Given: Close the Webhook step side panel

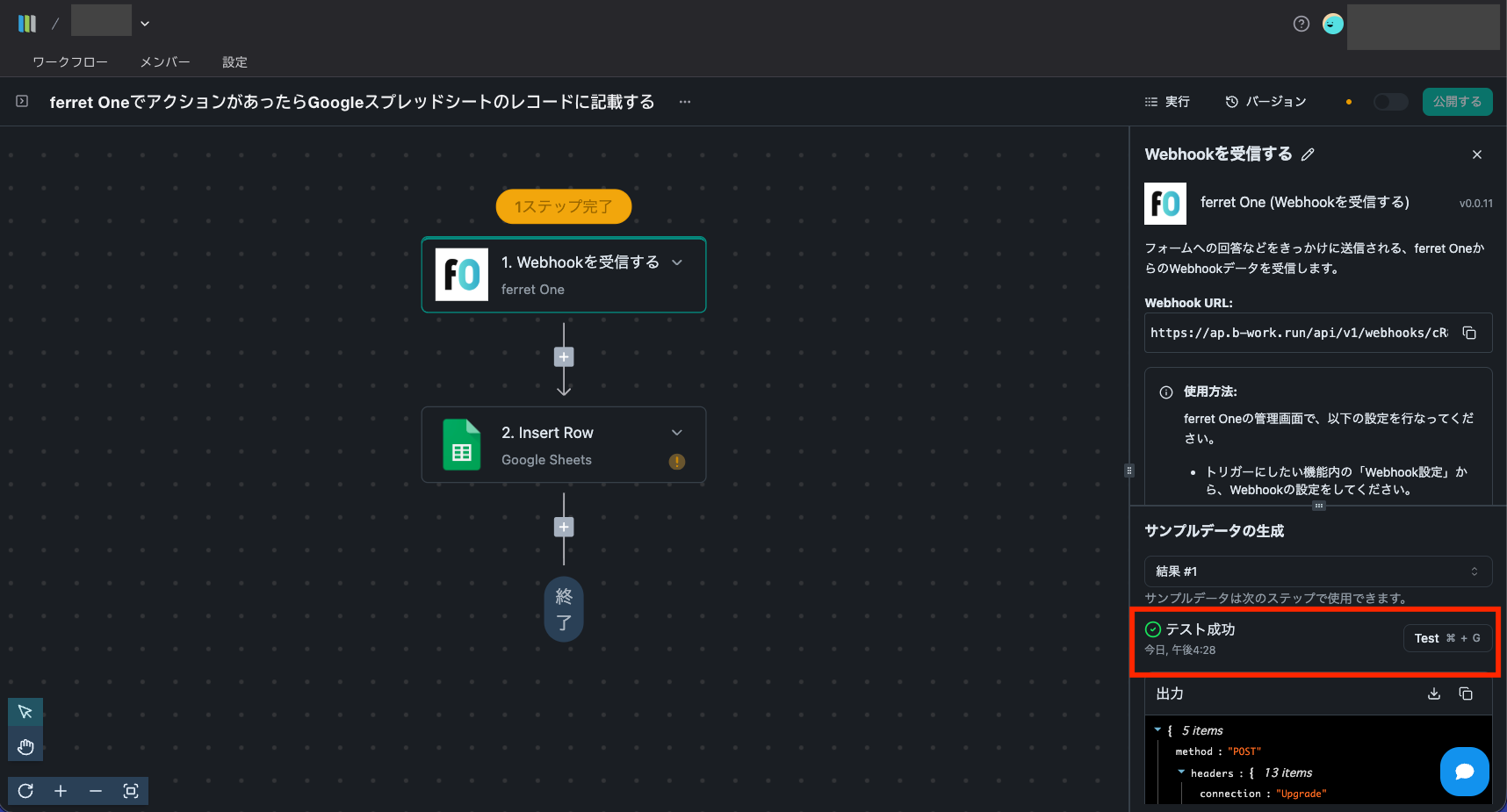Looking at the screenshot, I should [1477, 154].
